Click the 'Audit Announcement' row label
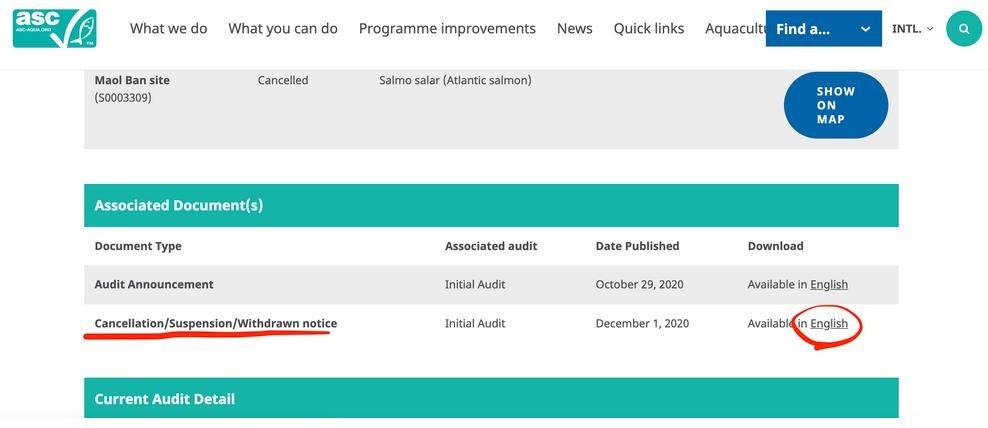 coord(154,285)
